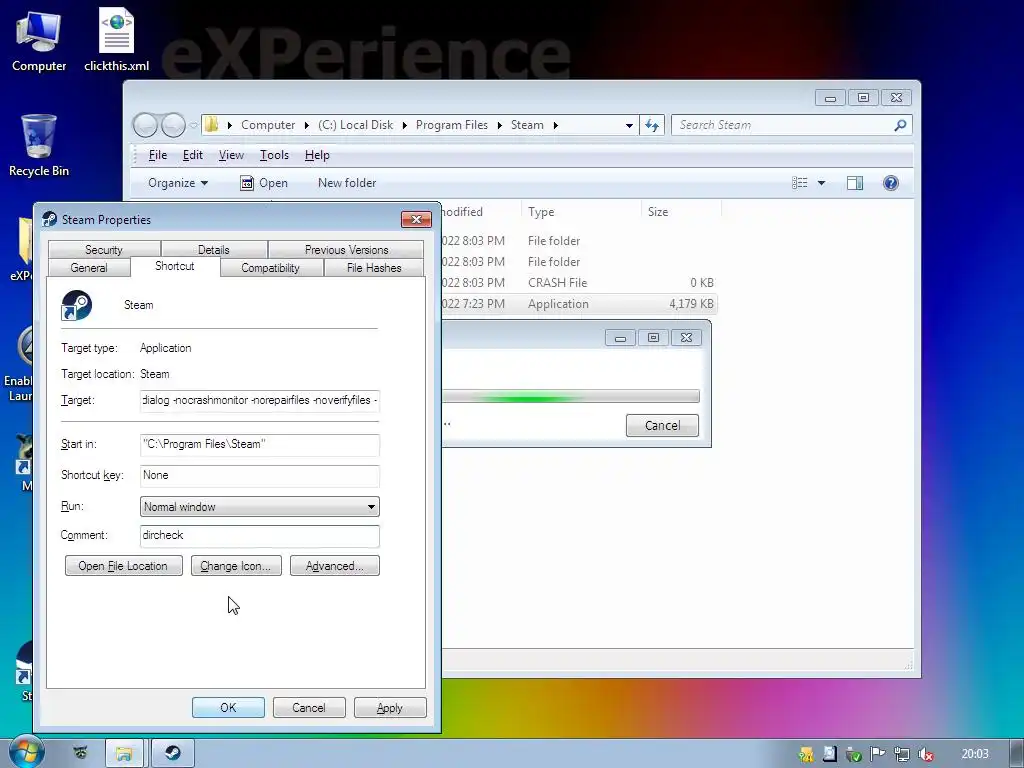Viewport: 1024px width, 768px height.
Task: Switch to the Previous Versions tab
Action: point(346,249)
